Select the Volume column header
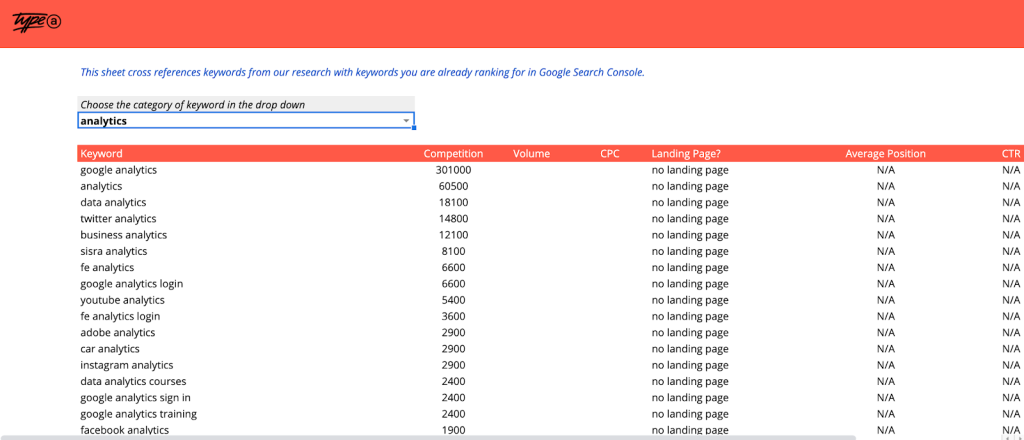Screen dimensions: 1024x440 point(532,154)
